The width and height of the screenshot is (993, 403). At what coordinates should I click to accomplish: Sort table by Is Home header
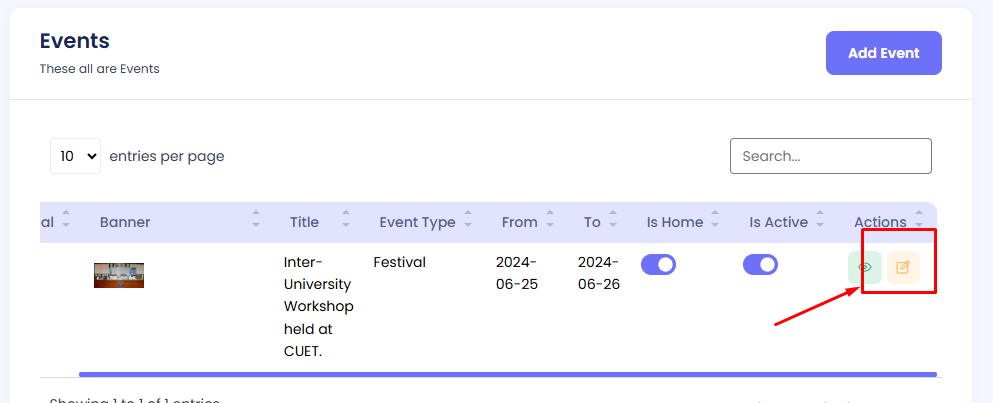click(675, 222)
